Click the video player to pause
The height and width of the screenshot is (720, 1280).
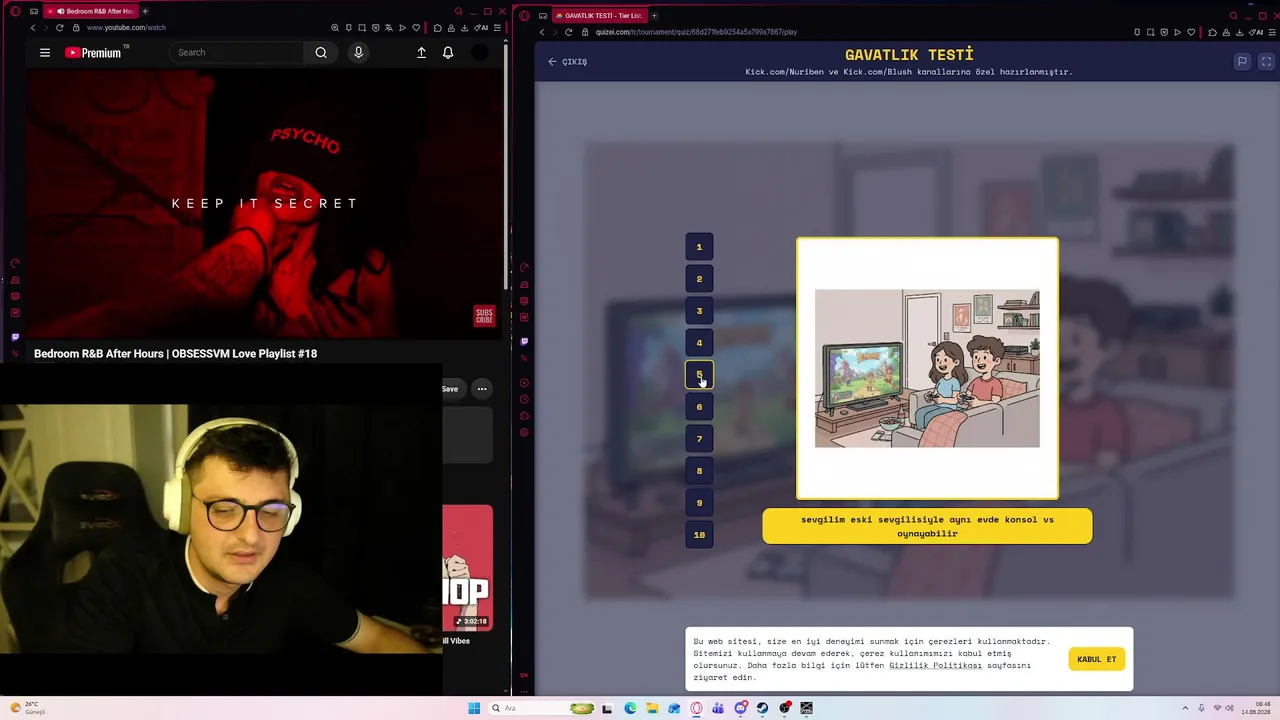coord(265,205)
